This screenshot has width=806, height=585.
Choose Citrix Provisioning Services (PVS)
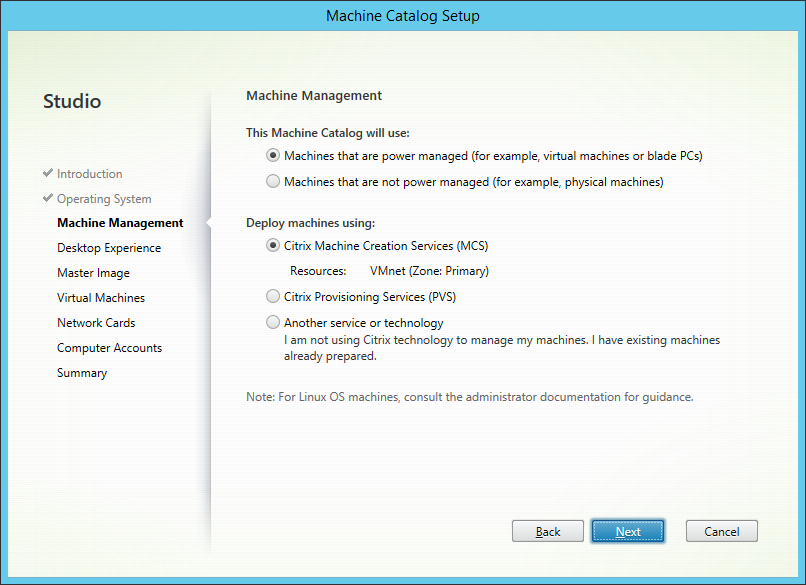click(273, 297)
